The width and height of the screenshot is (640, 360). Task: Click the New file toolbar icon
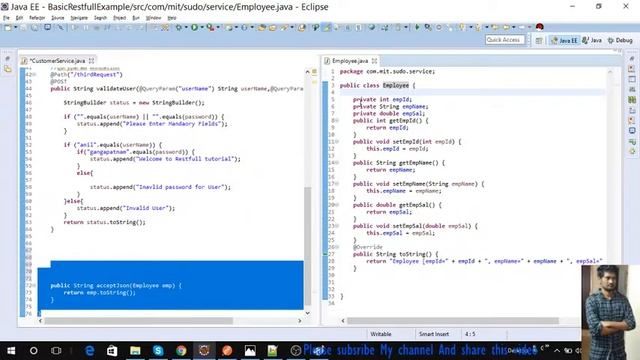pyautogui.click(x=7, y=27)
